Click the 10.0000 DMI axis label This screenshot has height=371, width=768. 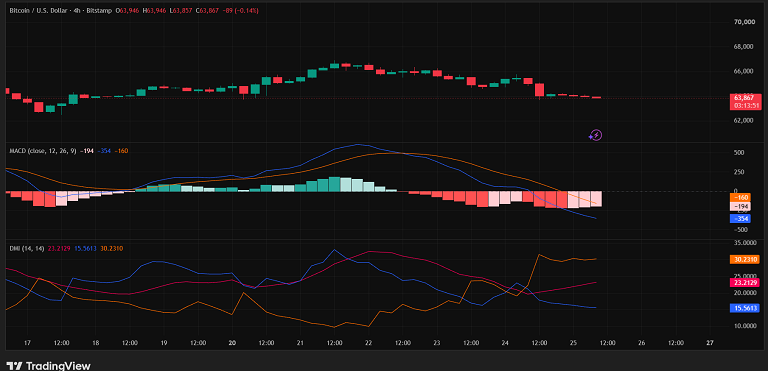[744, 326]
